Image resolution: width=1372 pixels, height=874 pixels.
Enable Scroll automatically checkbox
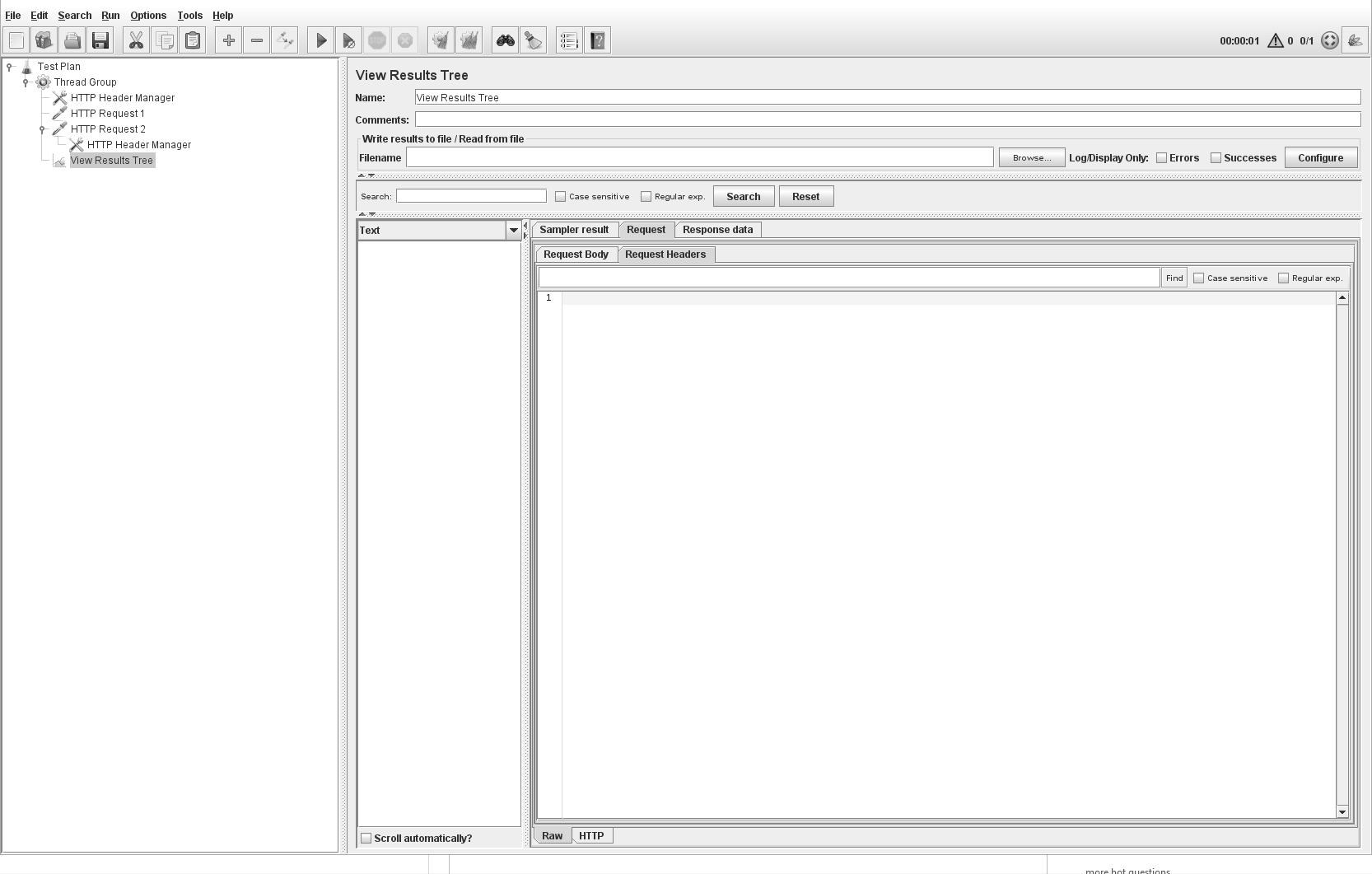click(x=366, y=839)
